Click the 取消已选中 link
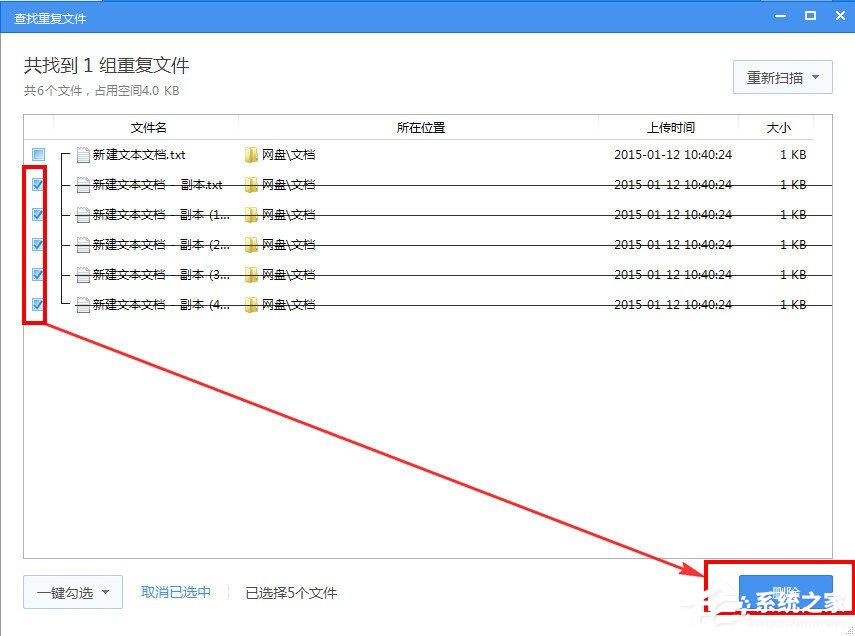 [175, 592]
